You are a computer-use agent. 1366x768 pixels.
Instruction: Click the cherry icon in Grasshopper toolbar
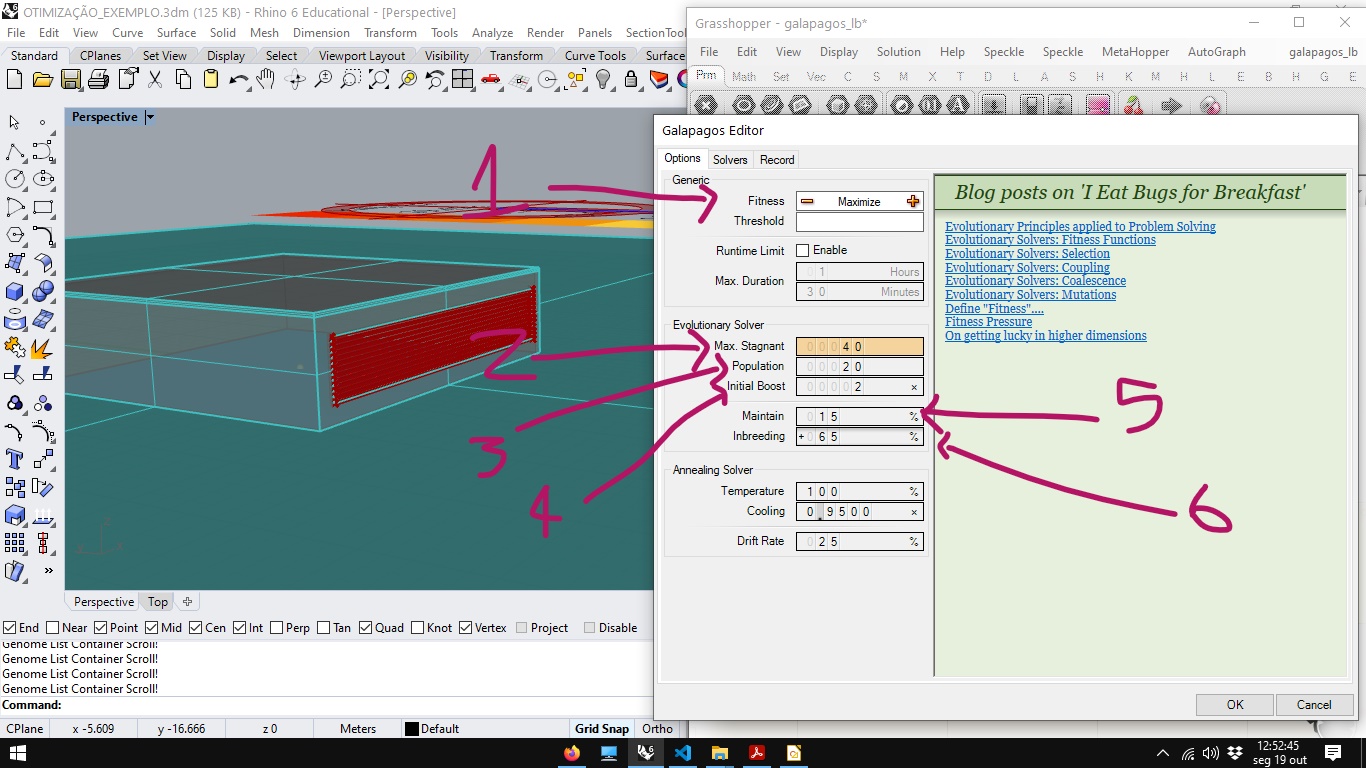[1133, 105]
